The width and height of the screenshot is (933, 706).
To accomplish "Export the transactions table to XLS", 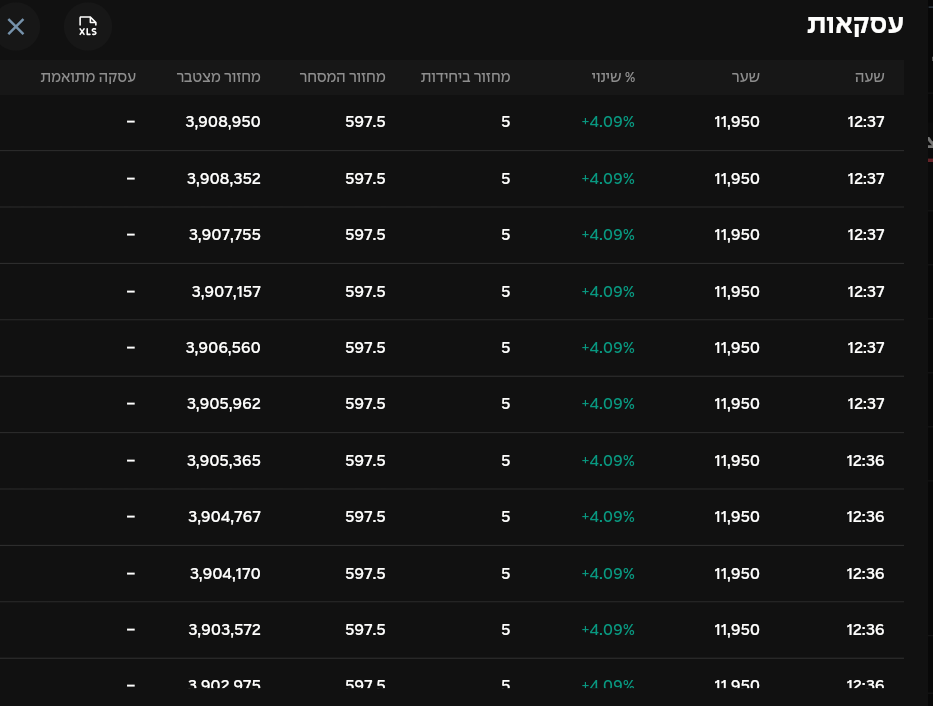I will coord(88,26).
